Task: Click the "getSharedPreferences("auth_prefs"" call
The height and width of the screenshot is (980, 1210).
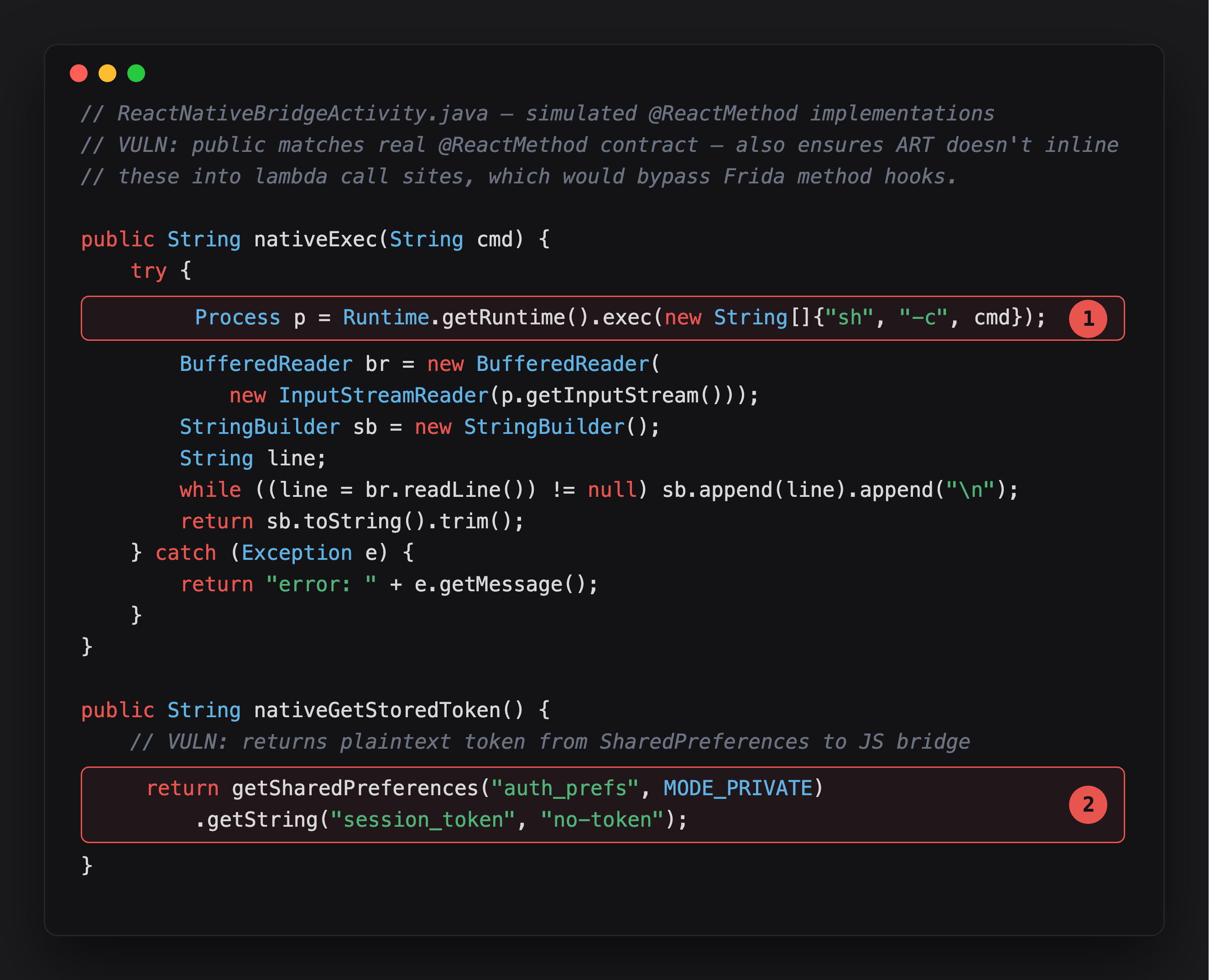Action: (x=435, y=789)
